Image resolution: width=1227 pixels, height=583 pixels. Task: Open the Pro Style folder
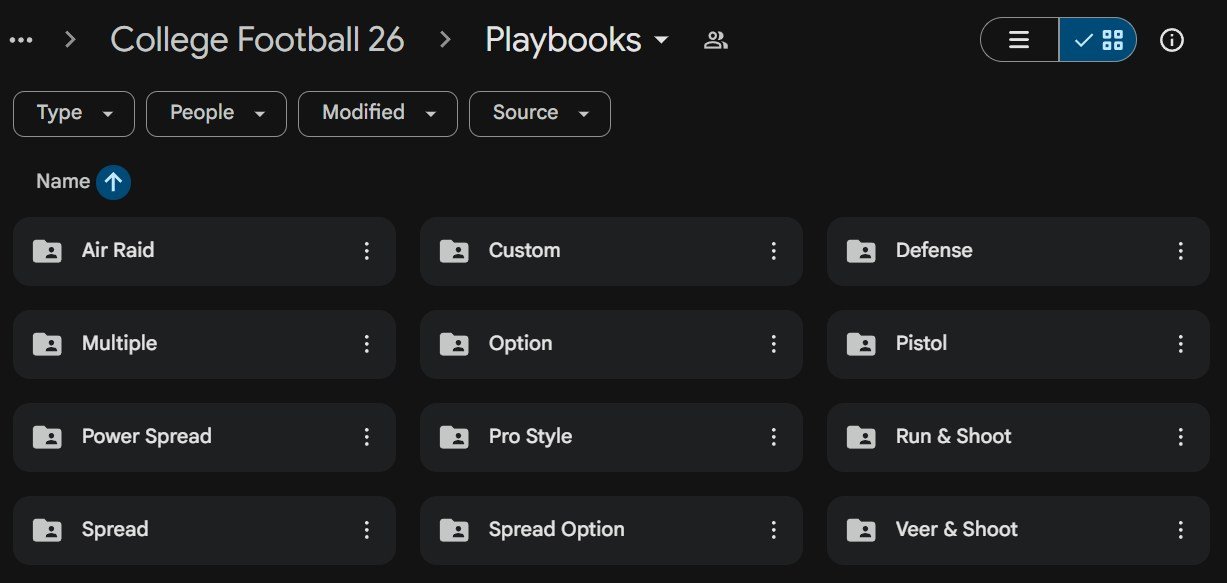[x=611, y=437]
